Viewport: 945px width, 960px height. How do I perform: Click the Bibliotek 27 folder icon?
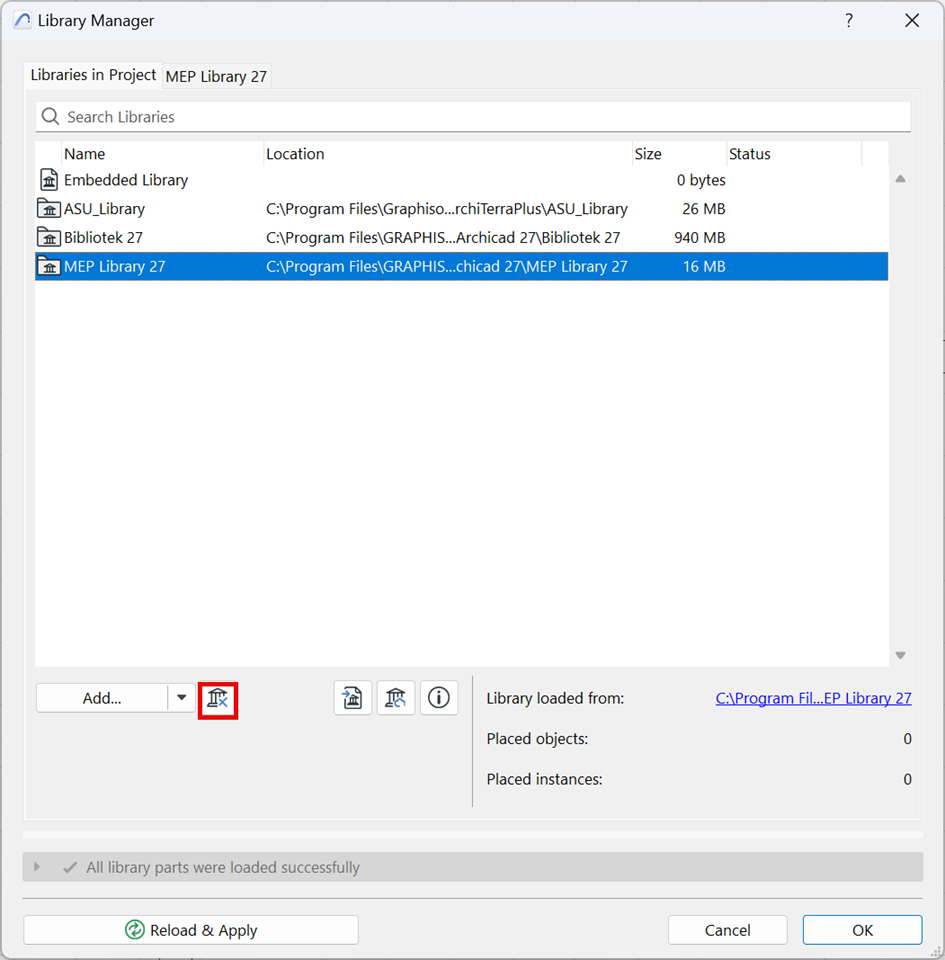click(x=49, y=238)
